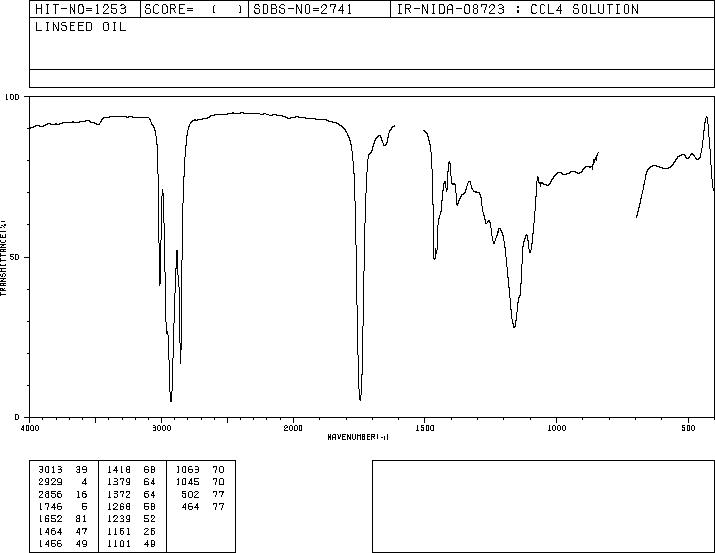The image size is (715, 553).
Task: Click the empty comment box at bottom right
Action: click(x=543, y=506)
